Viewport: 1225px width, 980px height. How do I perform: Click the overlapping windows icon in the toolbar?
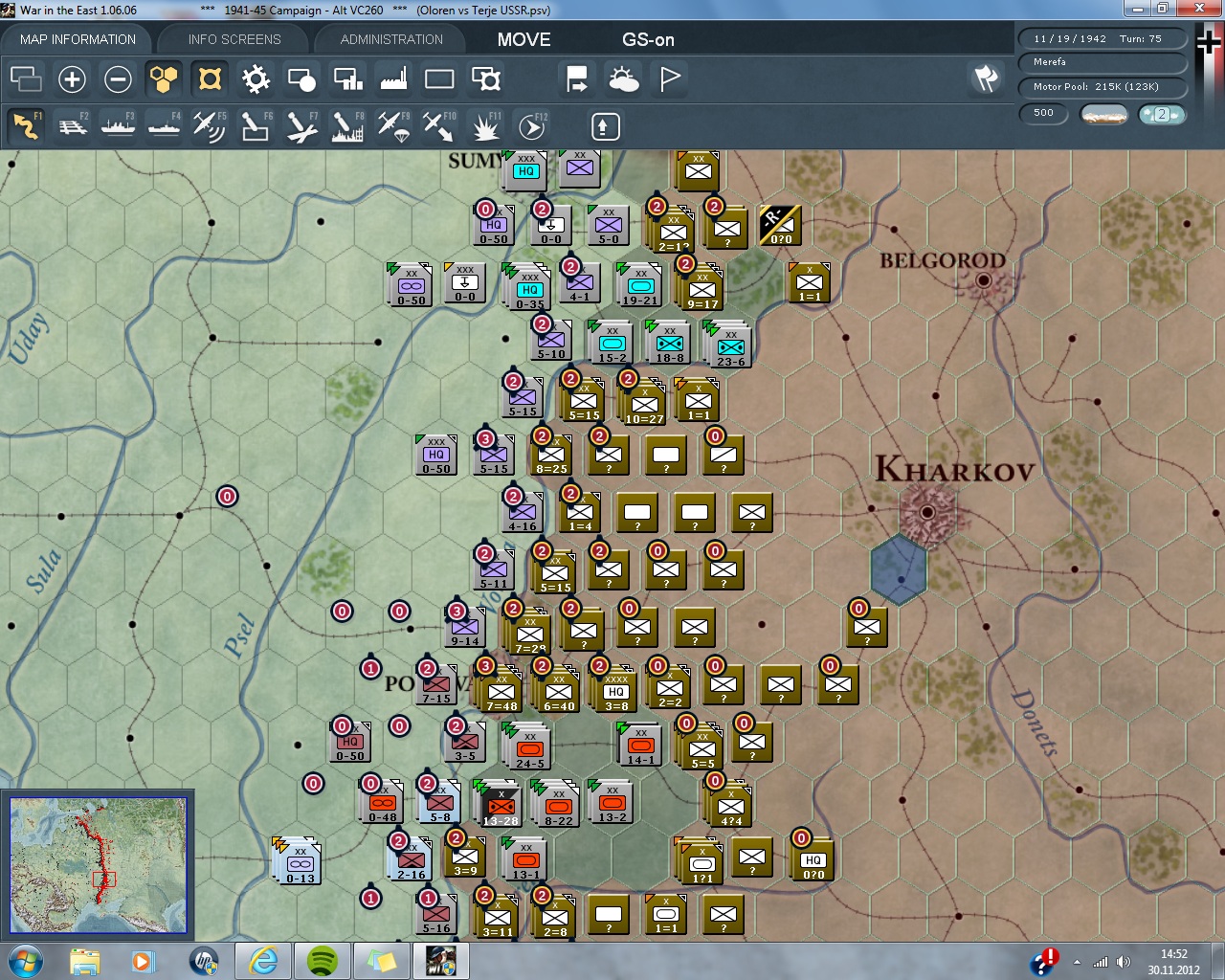(26, 78)
